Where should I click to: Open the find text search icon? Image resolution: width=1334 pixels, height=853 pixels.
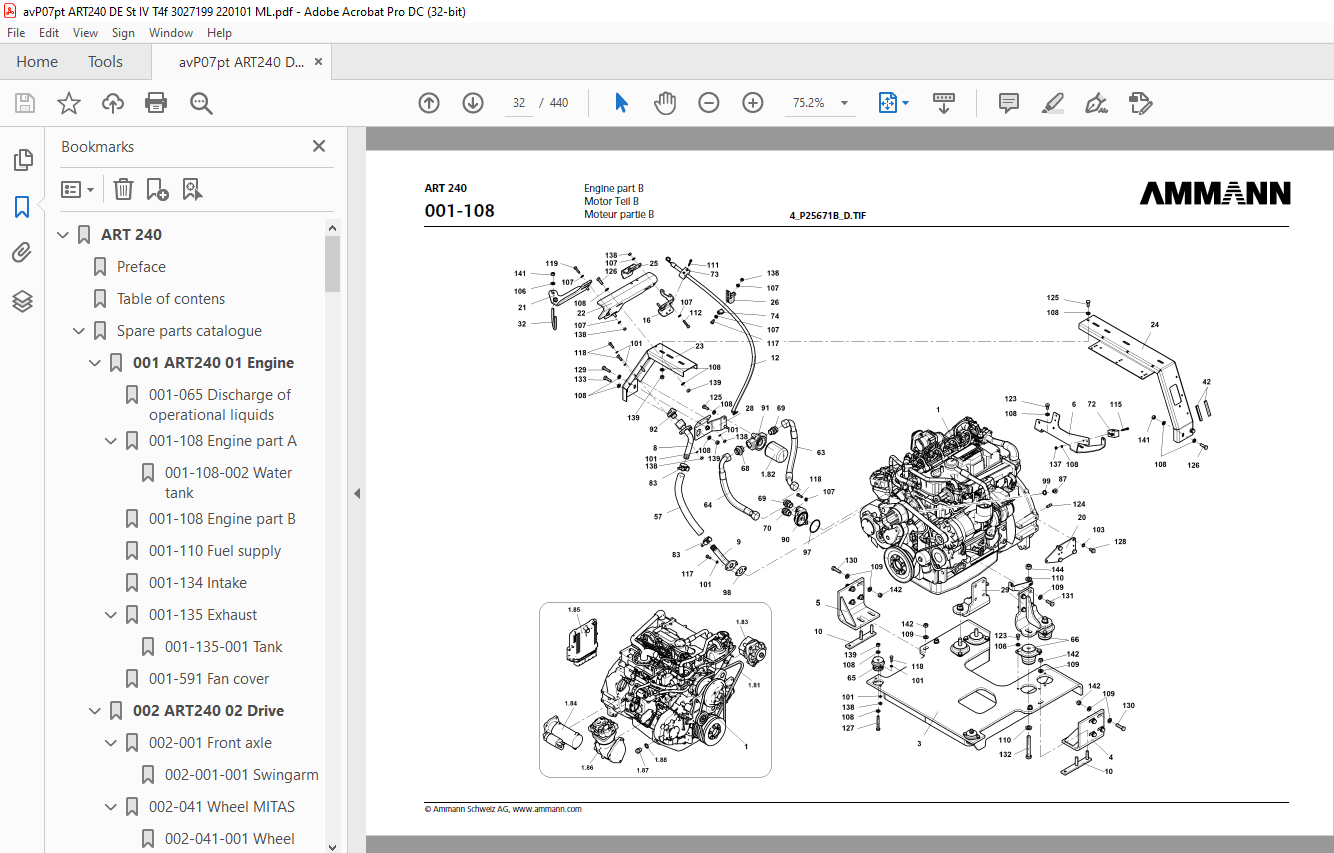click(201, 103)
